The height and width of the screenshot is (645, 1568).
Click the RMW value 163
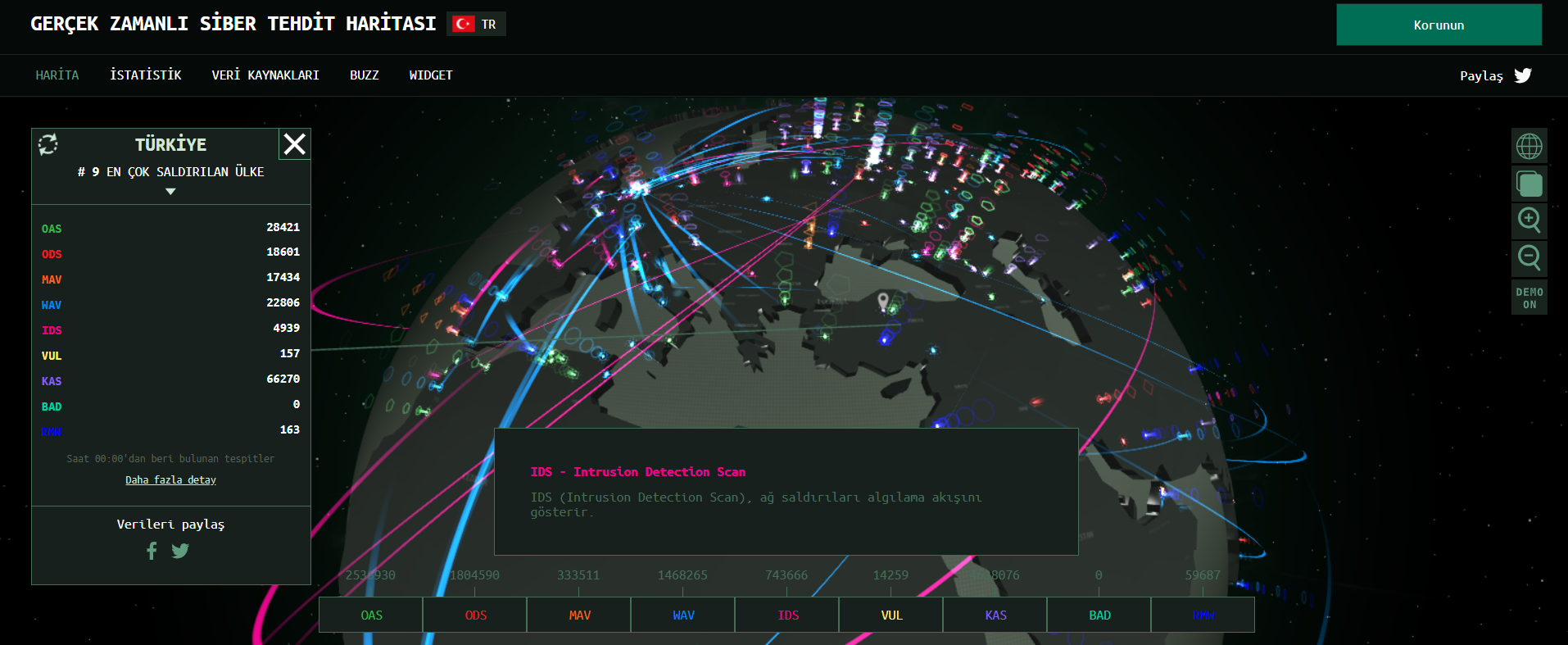coord(290,429)
